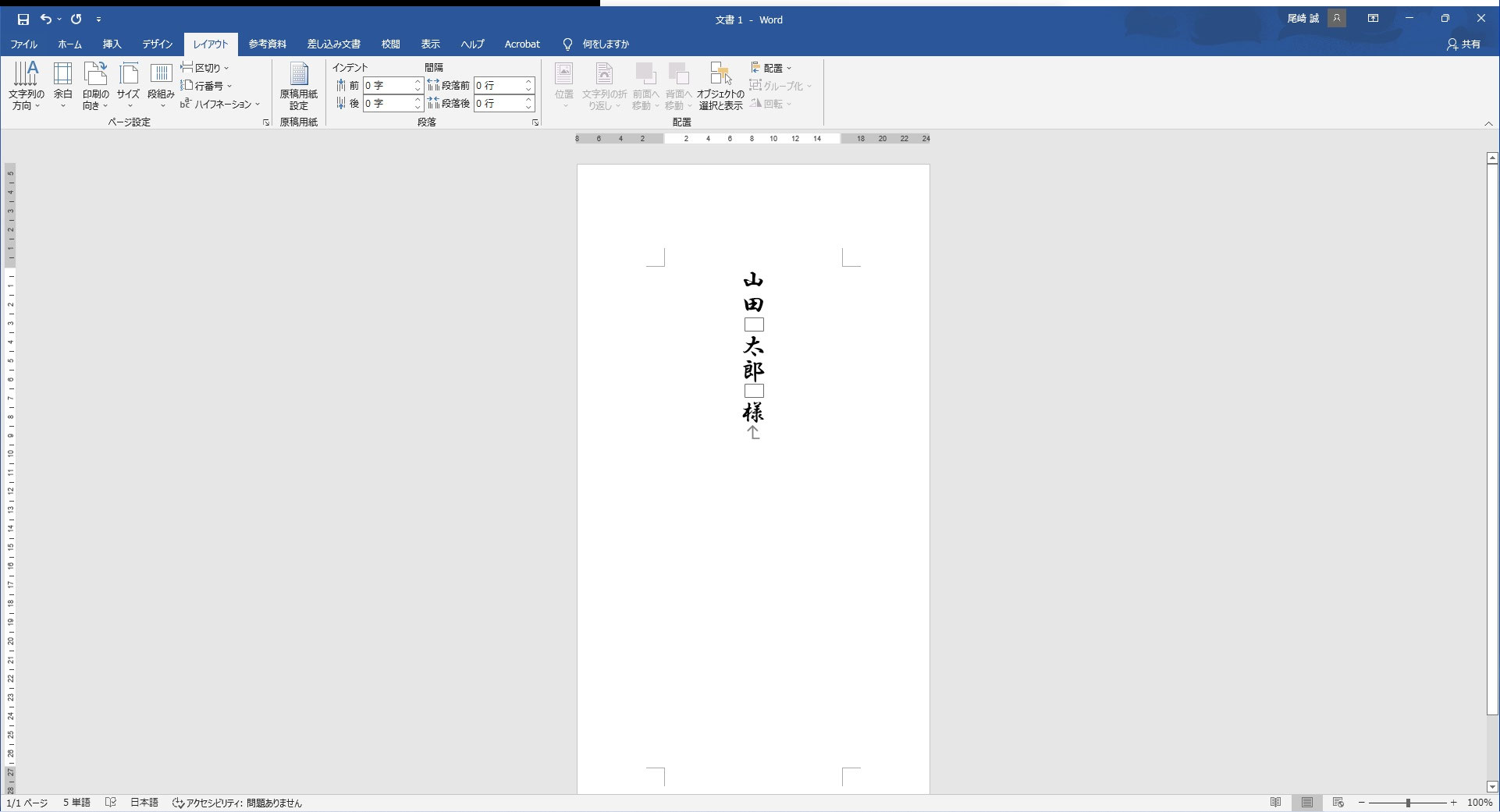
Task: Open the ファイル menu
Action: tap(23, 44)
